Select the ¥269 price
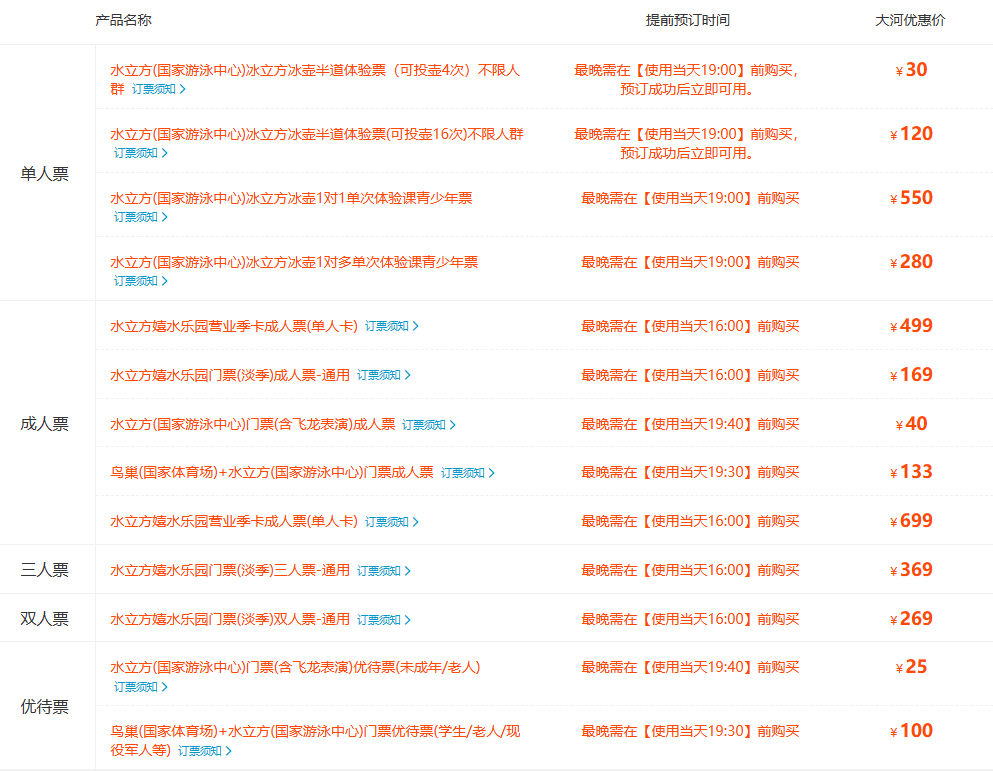Image resolution: width=993 pixels, height=771 pixels. click(911, 618)
